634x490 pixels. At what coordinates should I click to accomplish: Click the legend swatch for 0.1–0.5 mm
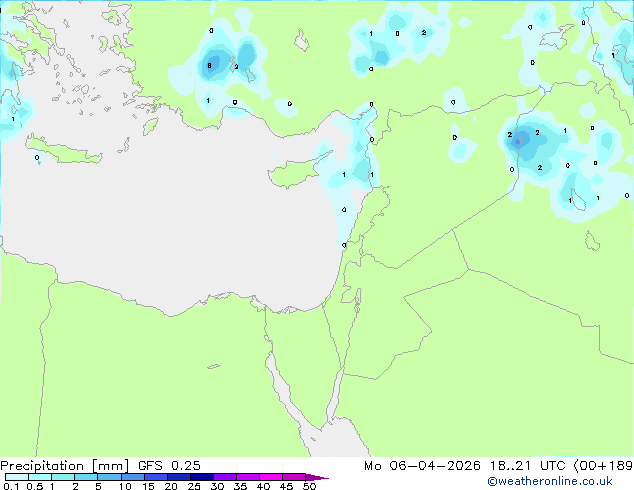17,477
